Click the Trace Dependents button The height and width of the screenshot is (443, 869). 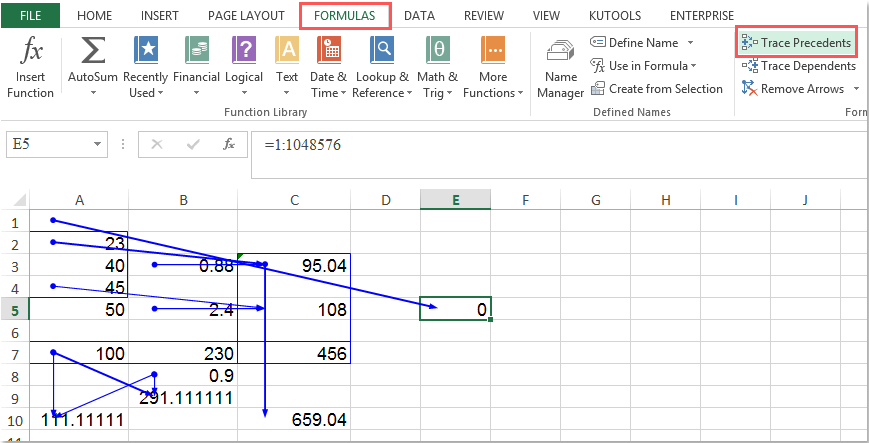(799, 66)
